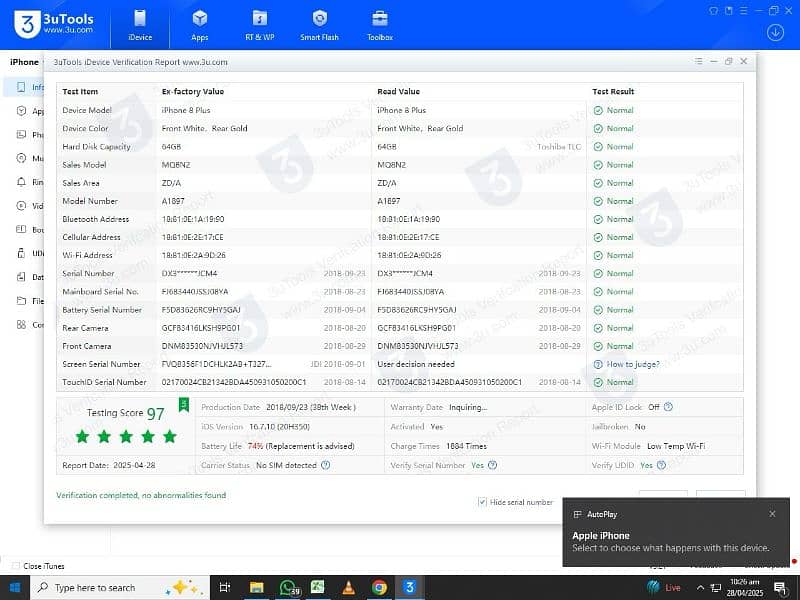
Task: Click the Windows Start button
Action: point(15,588)
